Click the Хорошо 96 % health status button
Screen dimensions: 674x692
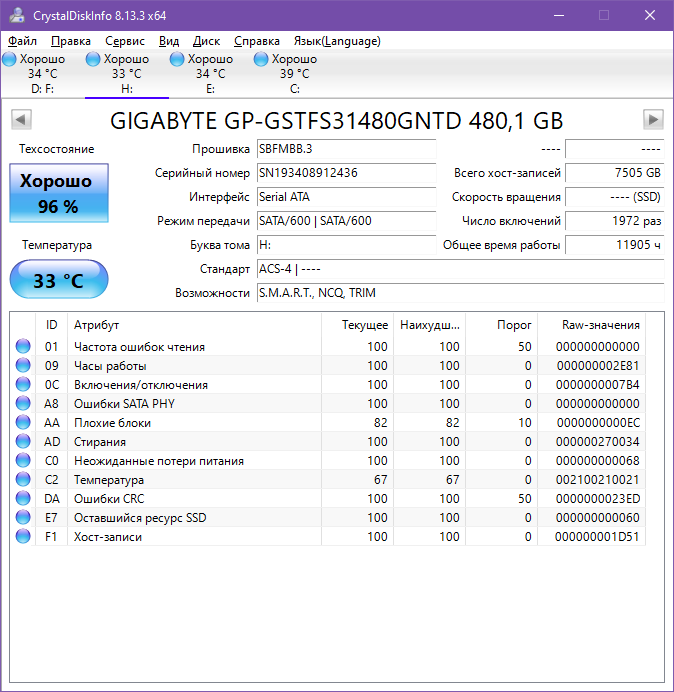click(58, 194)
